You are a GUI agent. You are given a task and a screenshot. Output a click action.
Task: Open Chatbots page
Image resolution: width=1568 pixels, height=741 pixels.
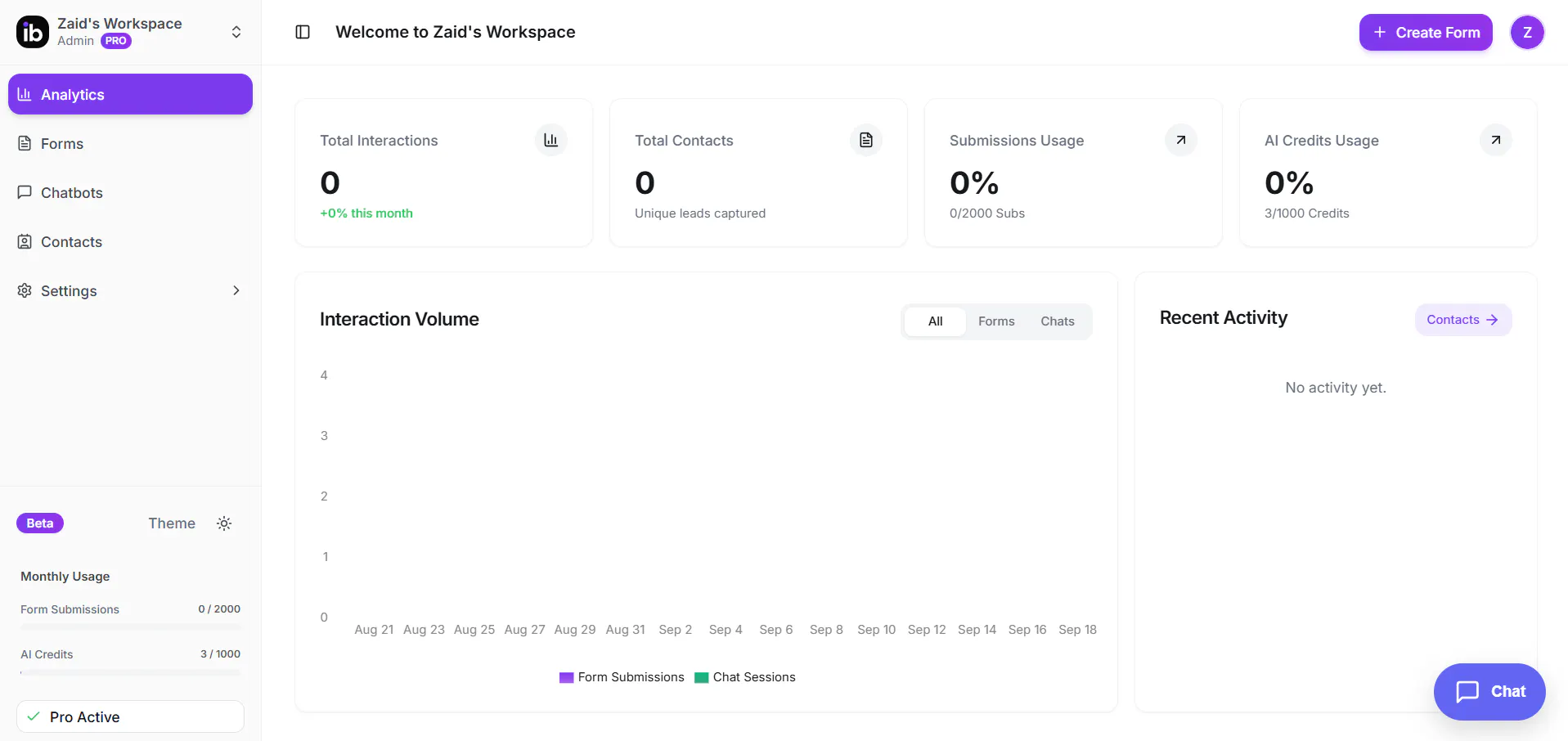point(130,192)
